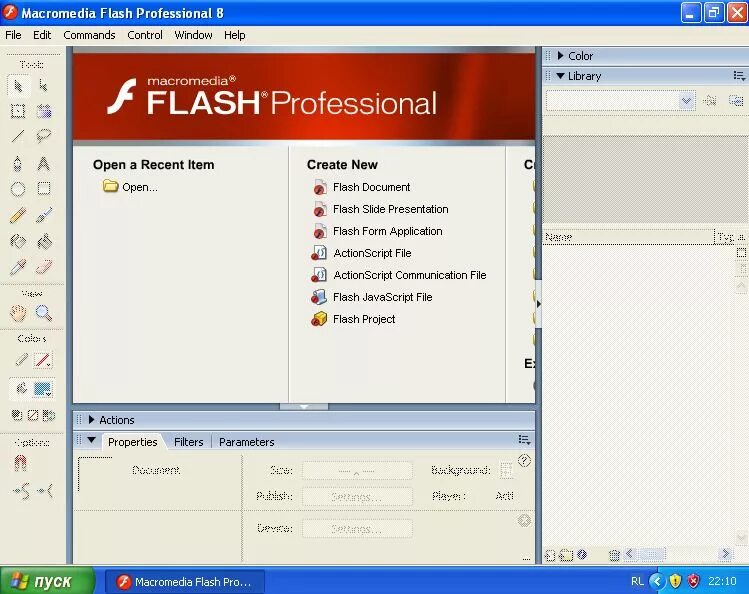Viewport: 749px width, 594px height.
Task: Open the stroke color swatch
Action: coord(43,361)
